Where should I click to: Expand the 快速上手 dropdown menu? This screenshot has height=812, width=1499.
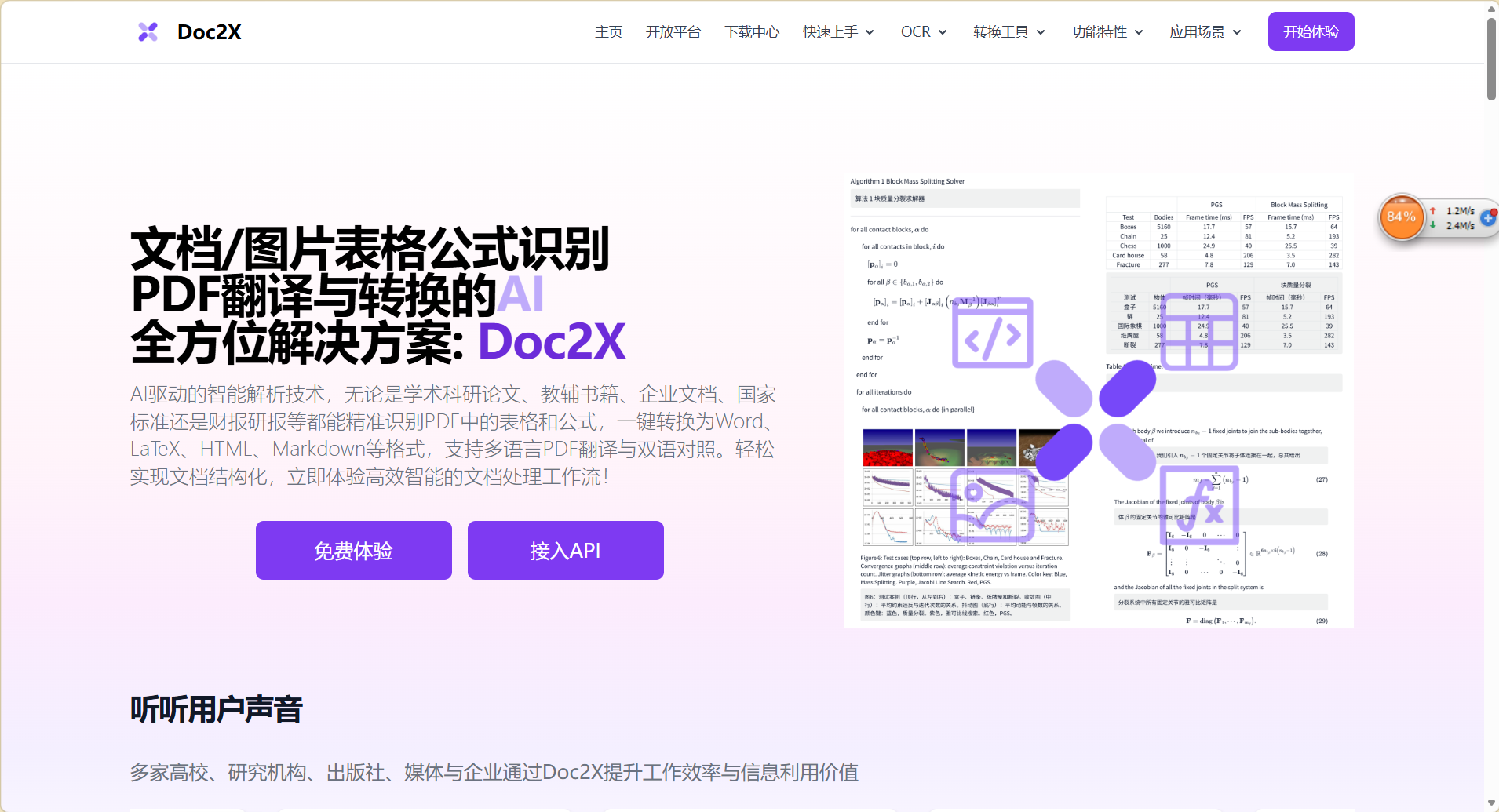click(x=838, y=32)
